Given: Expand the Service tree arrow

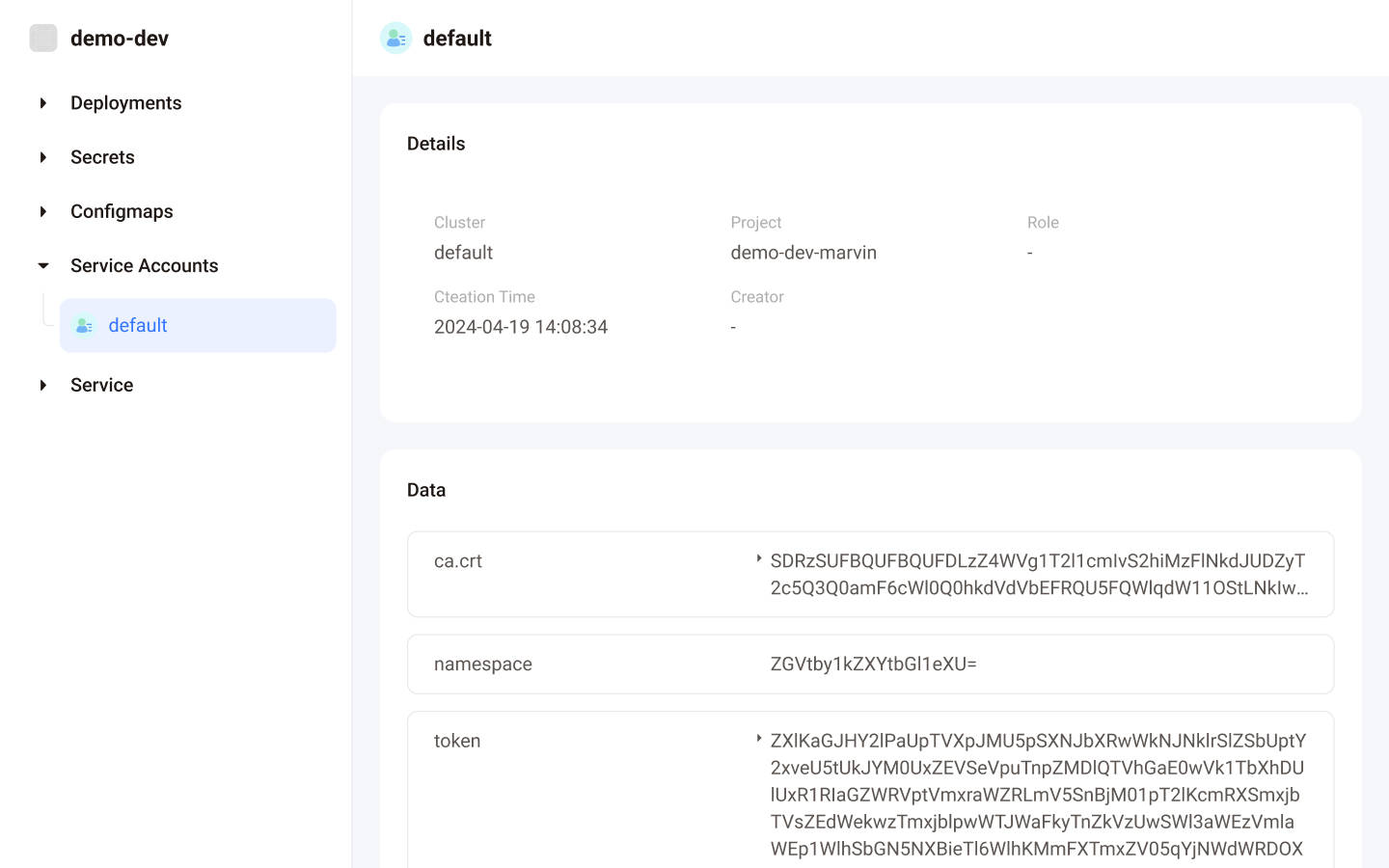Looking at the screenshot, I should (43, 386).
